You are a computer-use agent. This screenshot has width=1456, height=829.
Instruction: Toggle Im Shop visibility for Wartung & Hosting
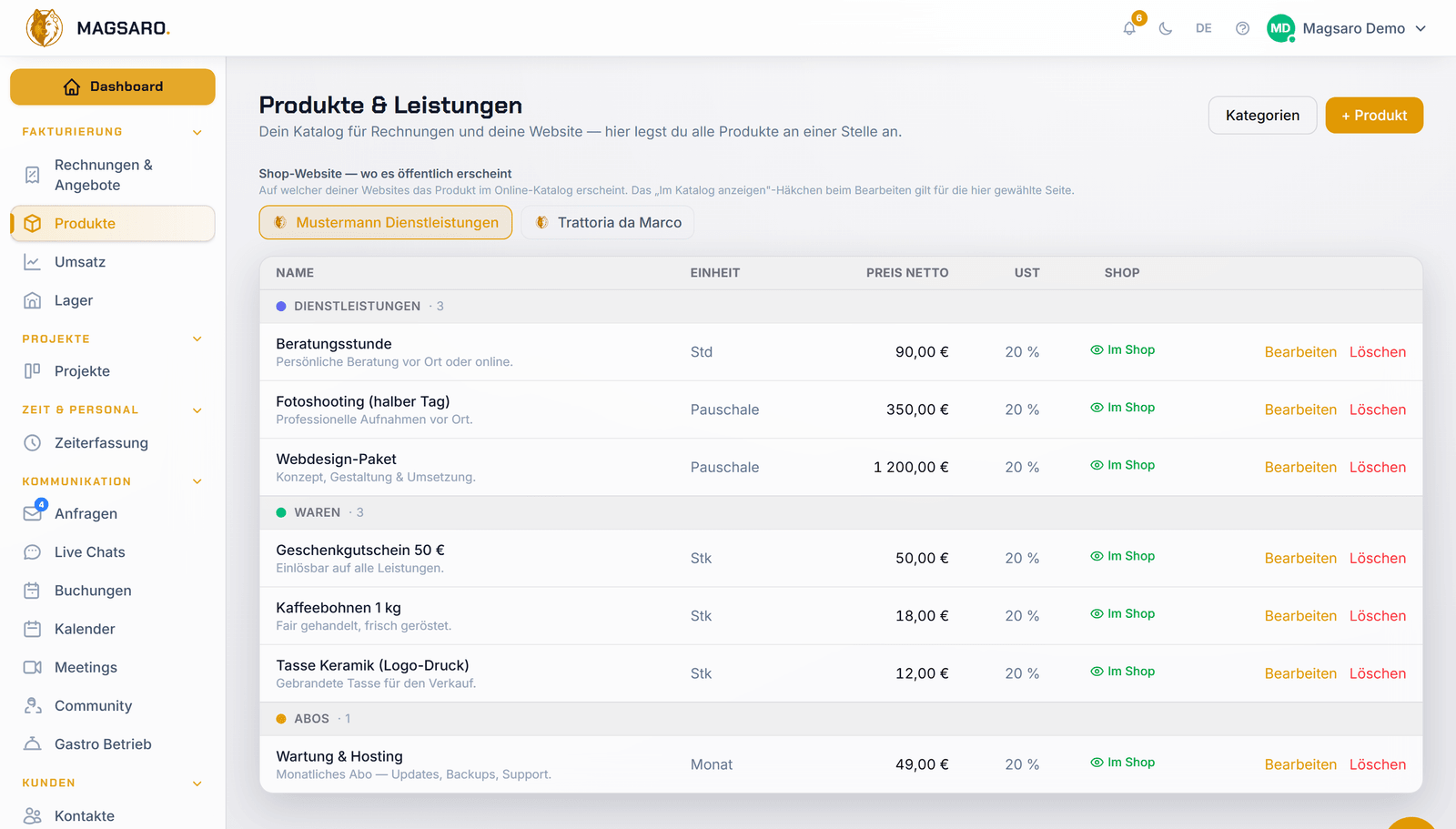(x=1123, y=763)
